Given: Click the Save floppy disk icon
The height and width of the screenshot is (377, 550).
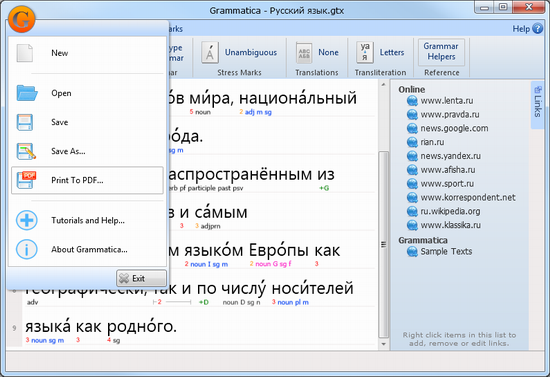Looking at the screenshot, I should (x=25, y=122).
